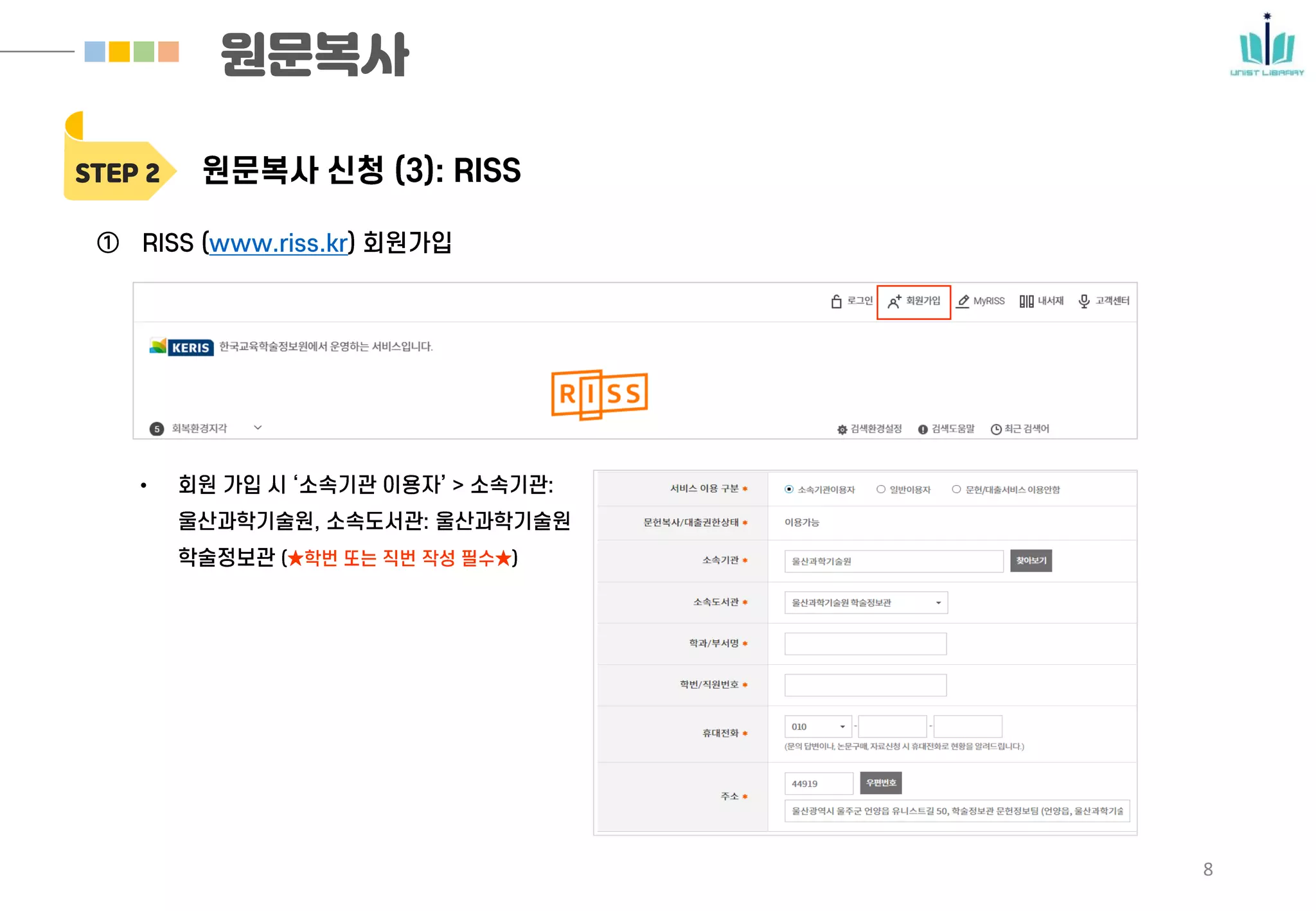Click the 최근 검색어 clock icon
Viewport: 1316px width, 911px height.
[x=996, y=429]
